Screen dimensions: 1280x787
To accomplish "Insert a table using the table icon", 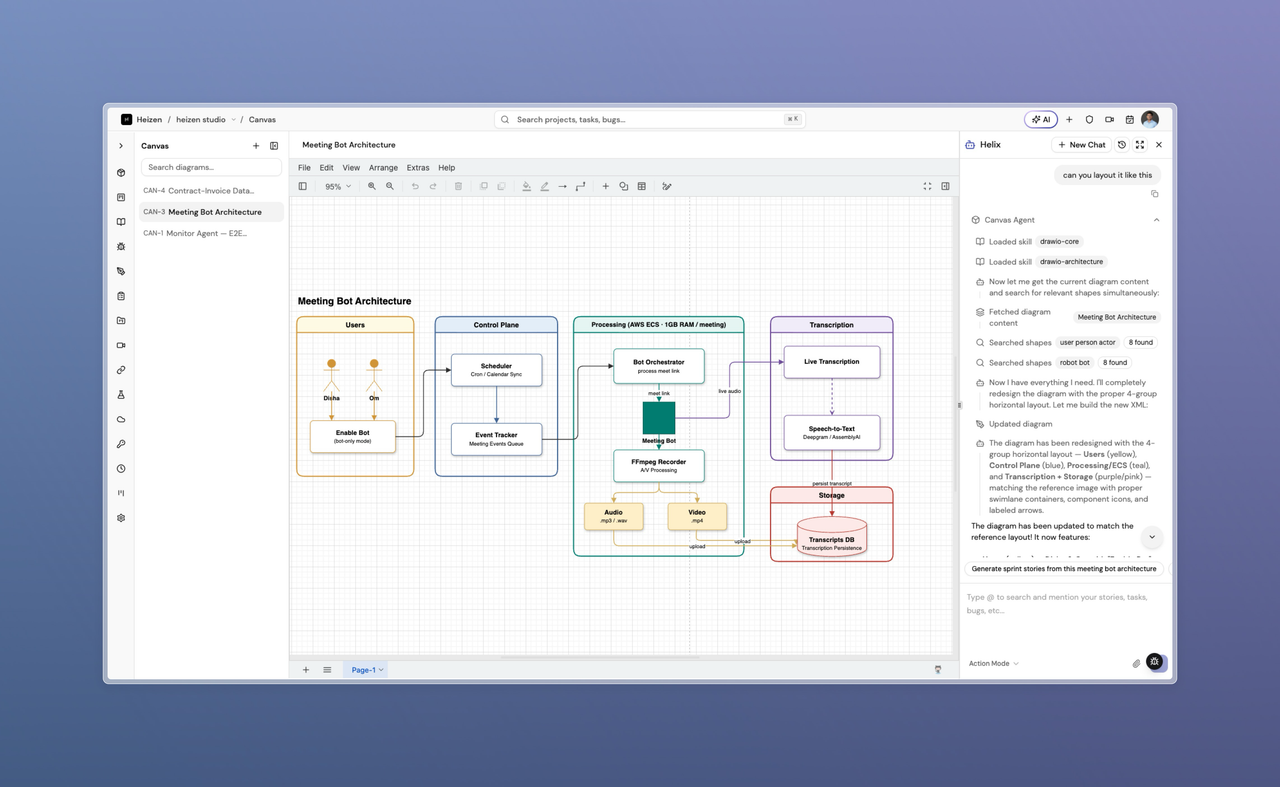I will 642,186.
